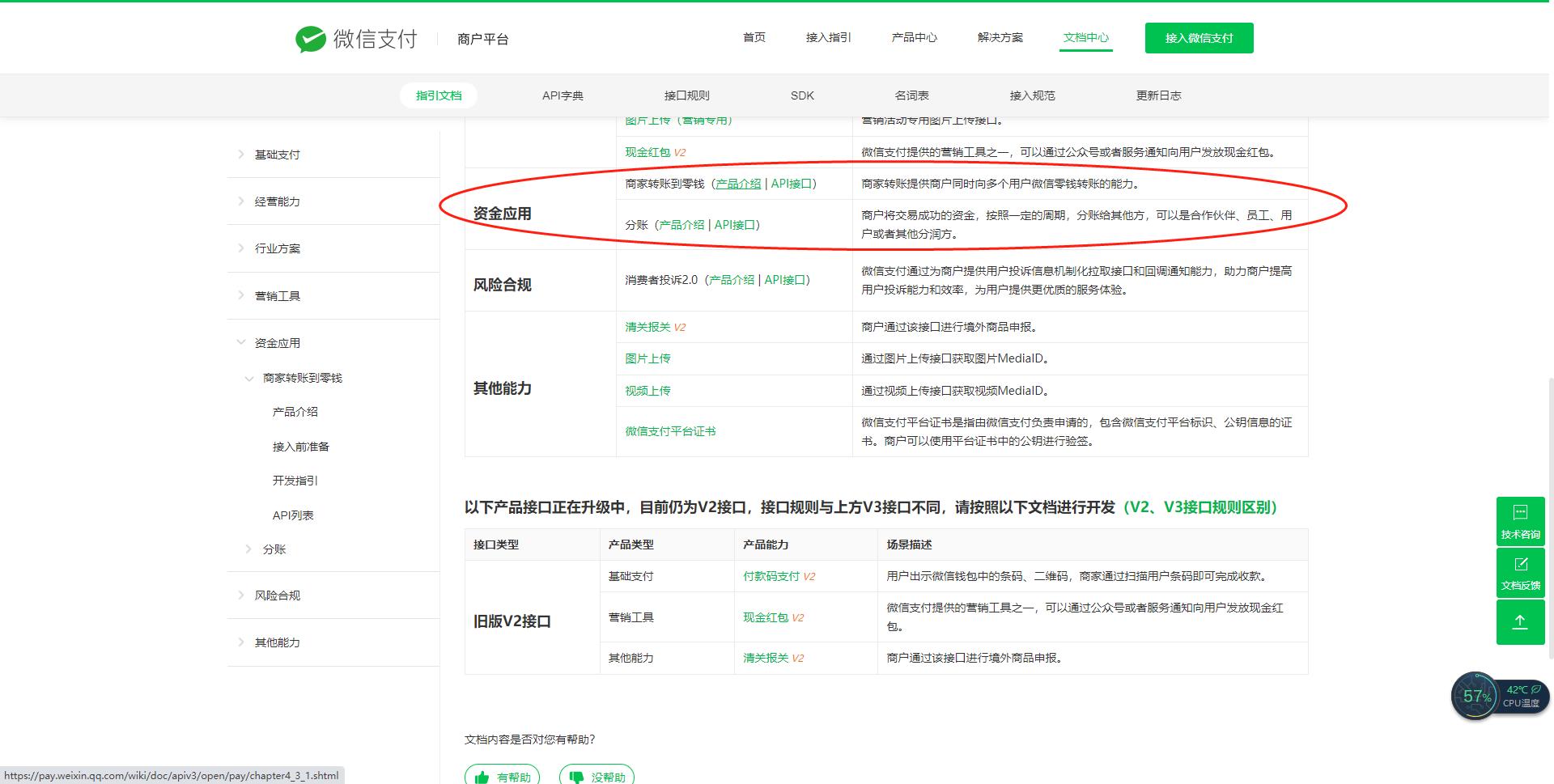Open 清关报关 V2 link in 旧版V2接口 table

click(774, 658)
